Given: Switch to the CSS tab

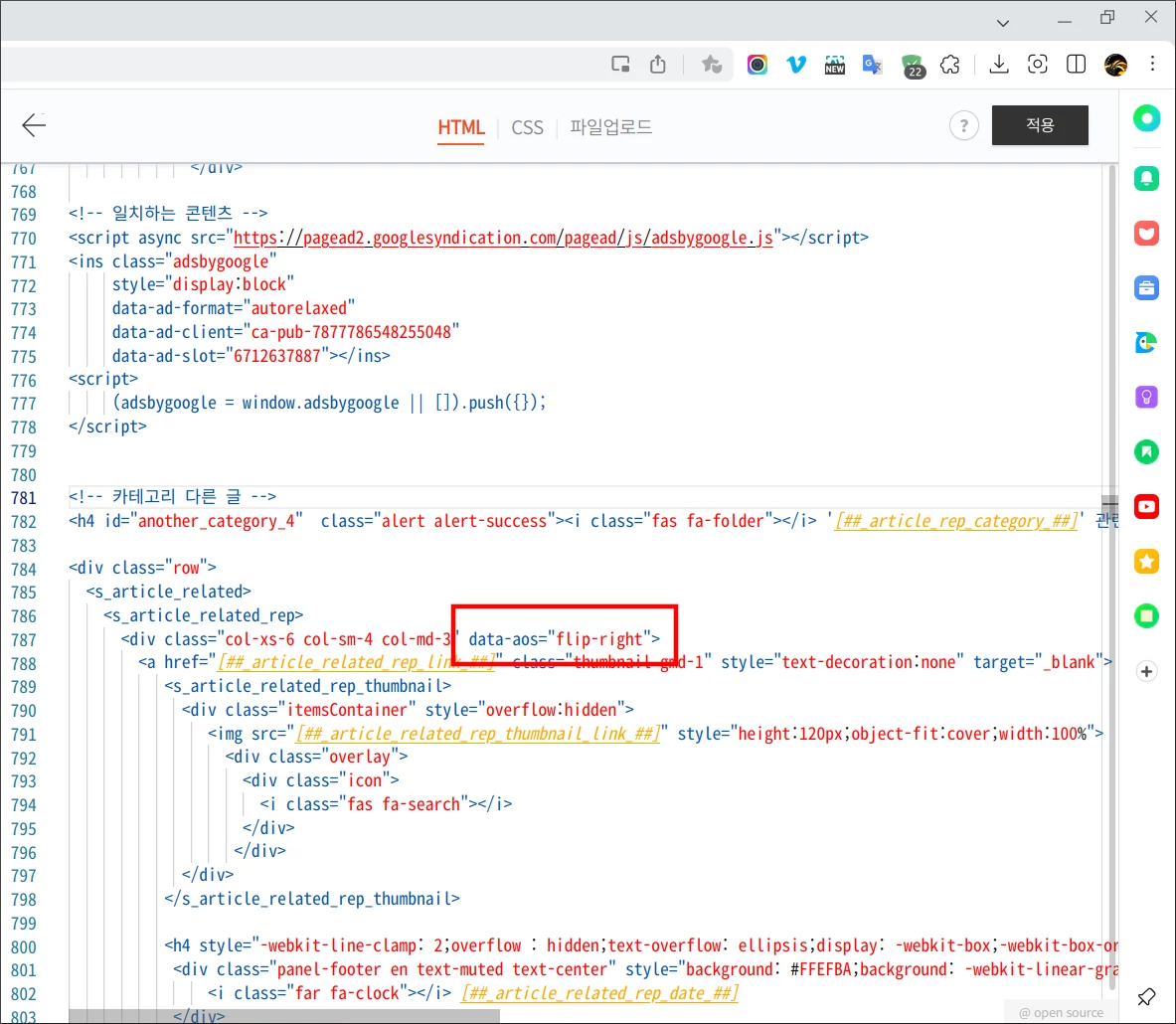Looking at the screenshot, I should pos(527,127).
